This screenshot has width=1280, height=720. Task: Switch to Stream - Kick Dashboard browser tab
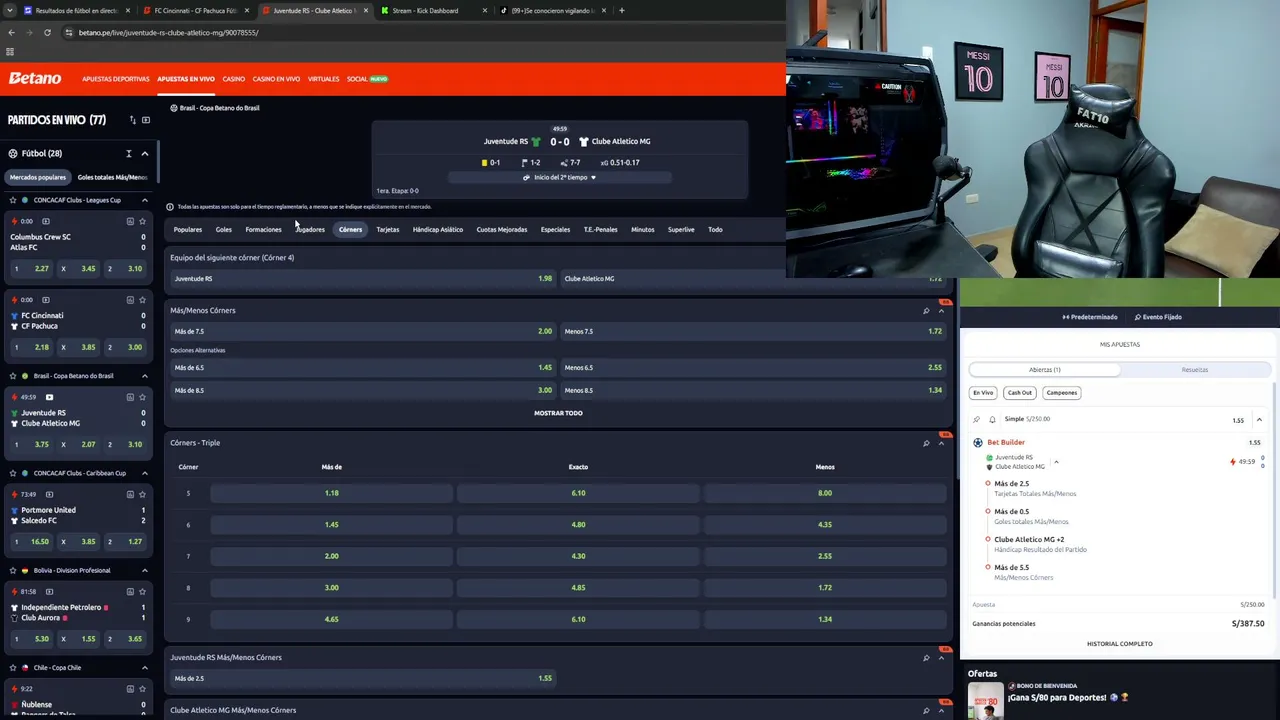432,10
